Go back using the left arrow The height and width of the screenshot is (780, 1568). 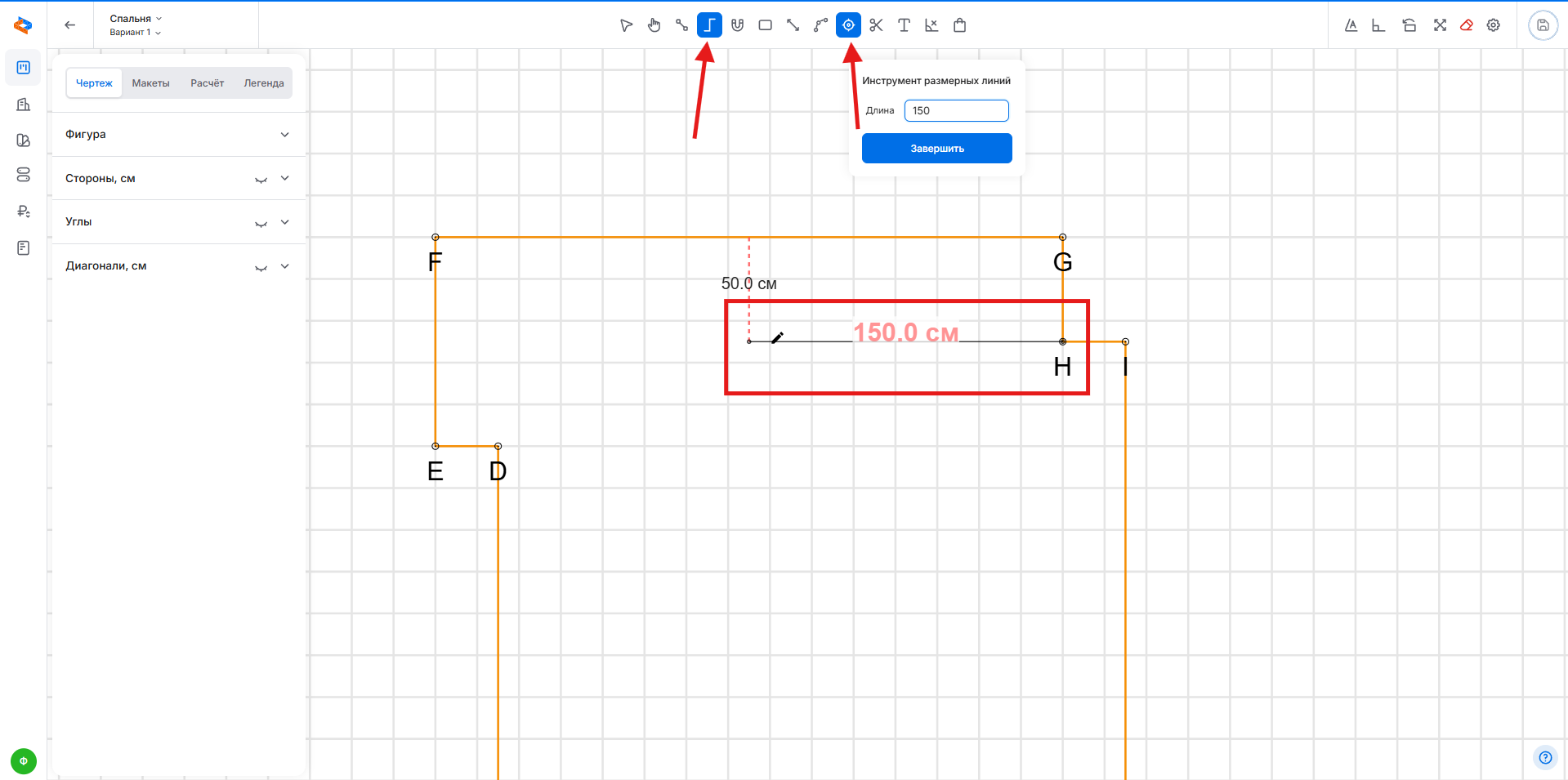click(70, 25)
